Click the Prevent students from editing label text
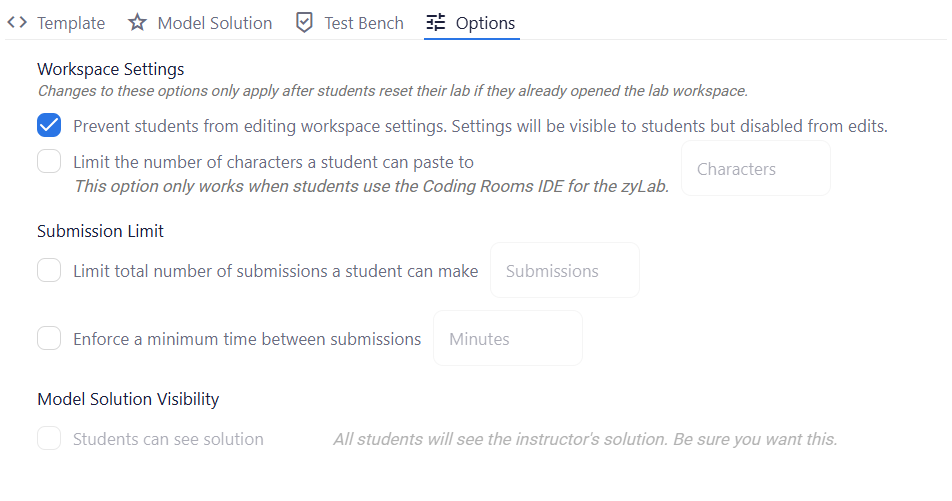 (480, 126)
